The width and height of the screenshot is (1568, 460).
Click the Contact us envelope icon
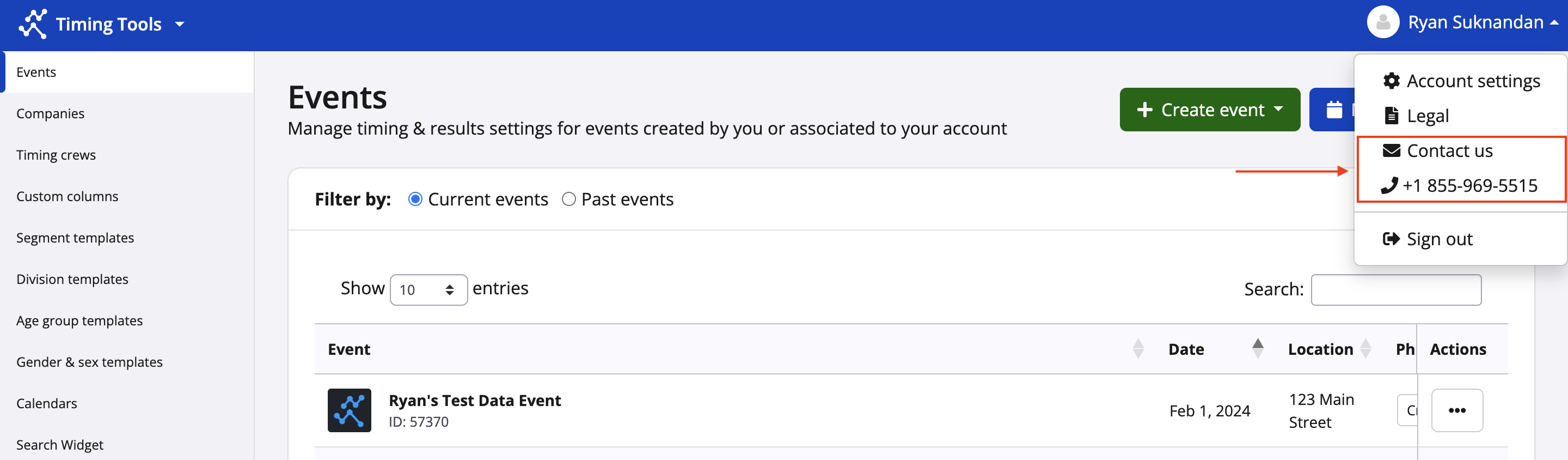click(x=1392, y=150)
